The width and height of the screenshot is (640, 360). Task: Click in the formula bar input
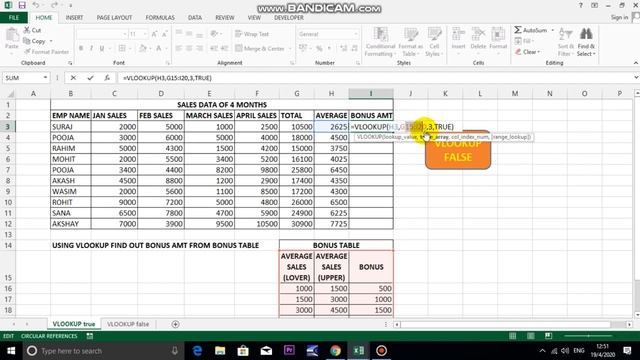click(x=375, y=78)
